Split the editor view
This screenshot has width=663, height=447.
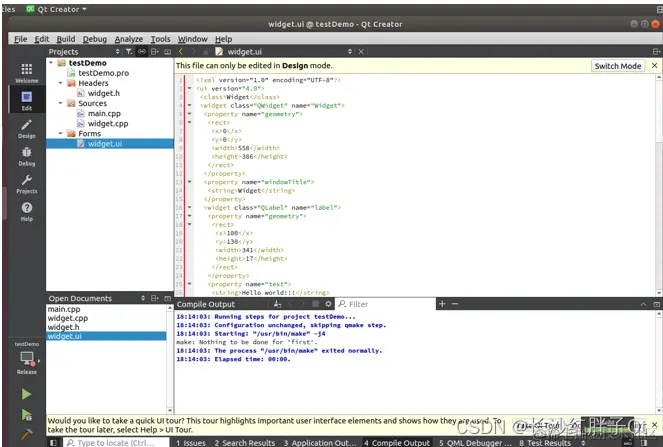click(x=656, y=52)
